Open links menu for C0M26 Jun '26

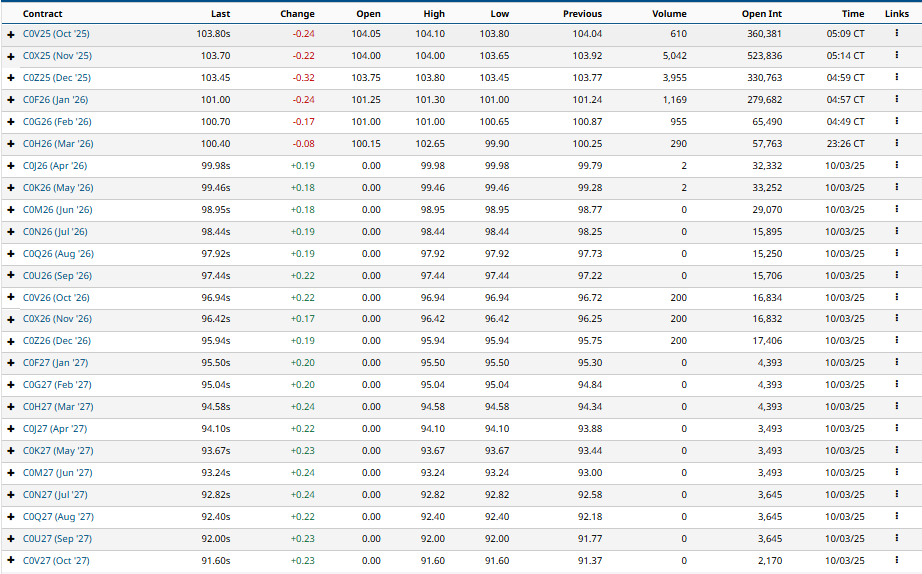click(x=897, y=210)
